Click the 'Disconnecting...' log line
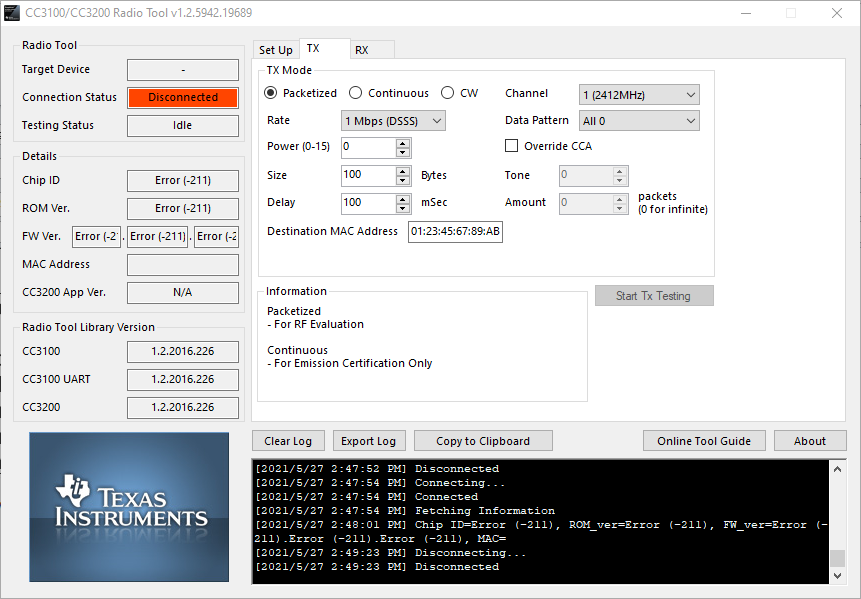The height and width of the screenshot is (599, 861). point(390,552)
